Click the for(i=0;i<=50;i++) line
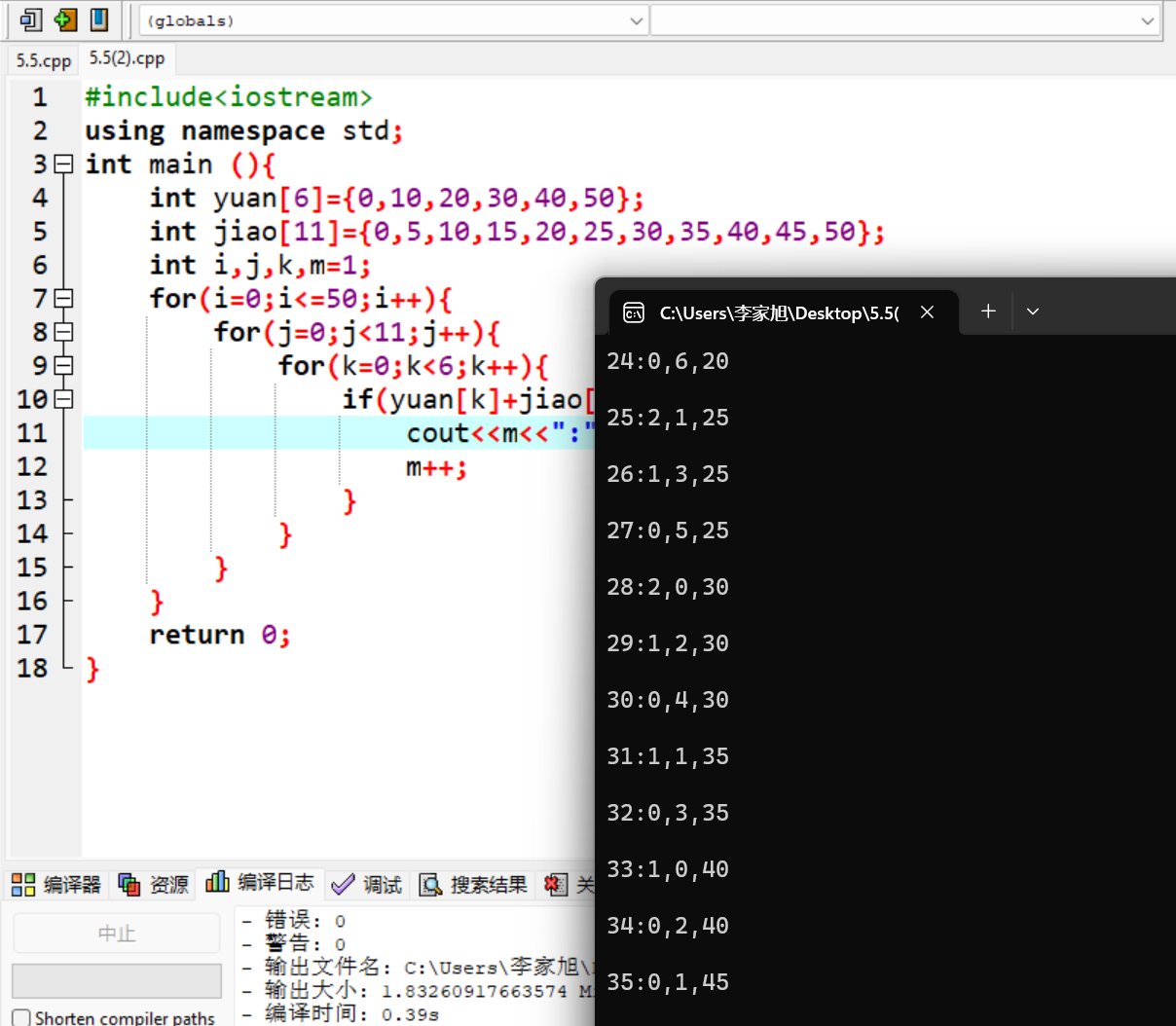Screen dimensions: 1176x1026 (x=301, y=299)
